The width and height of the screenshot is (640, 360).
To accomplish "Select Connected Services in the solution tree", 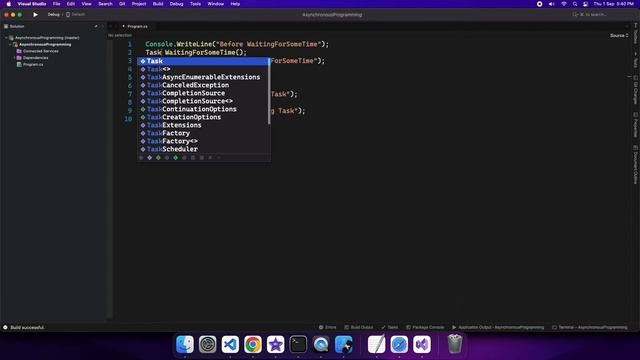I will pyautogui.click(x=40, y=51).
